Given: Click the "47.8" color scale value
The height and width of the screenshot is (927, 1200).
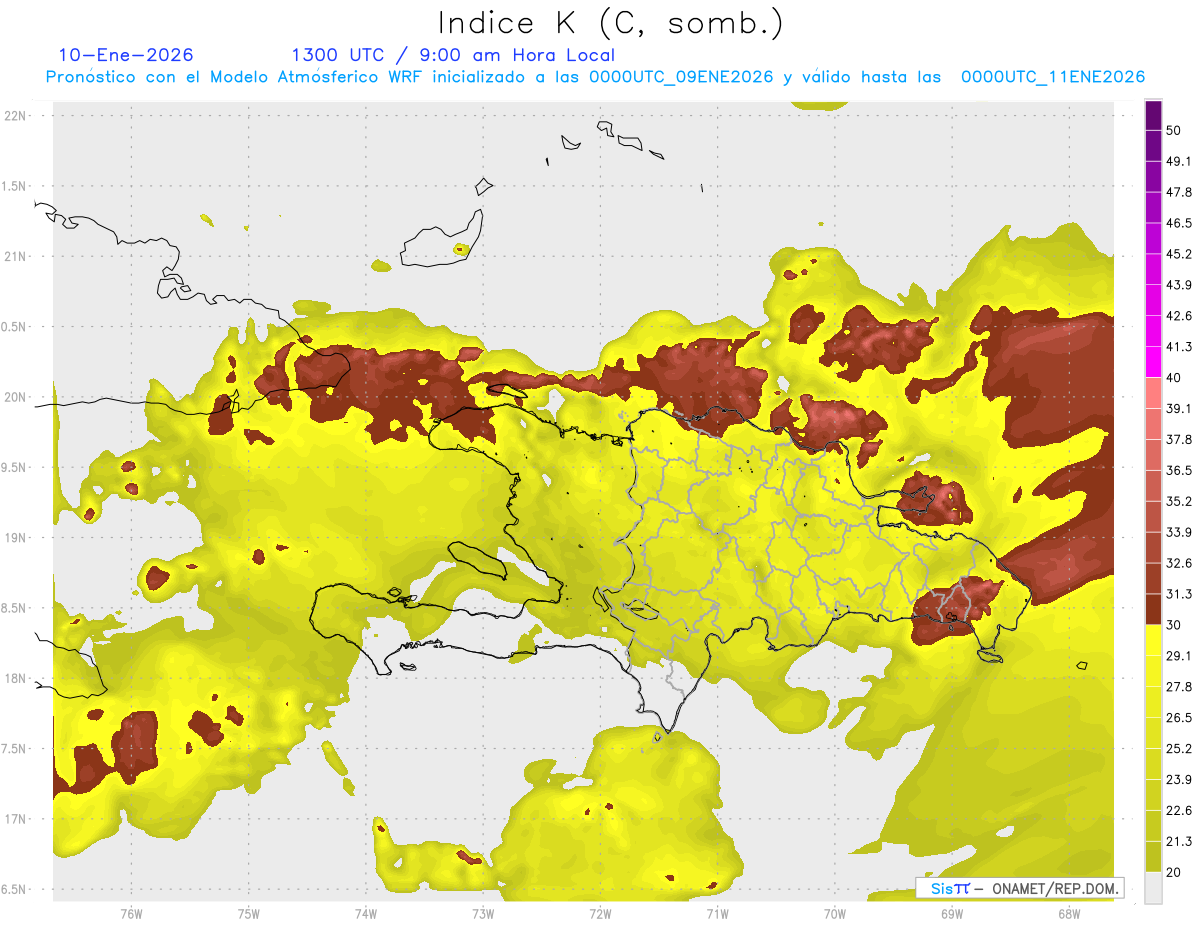Looking at the screenshot, I should (x=1179, y=192).
